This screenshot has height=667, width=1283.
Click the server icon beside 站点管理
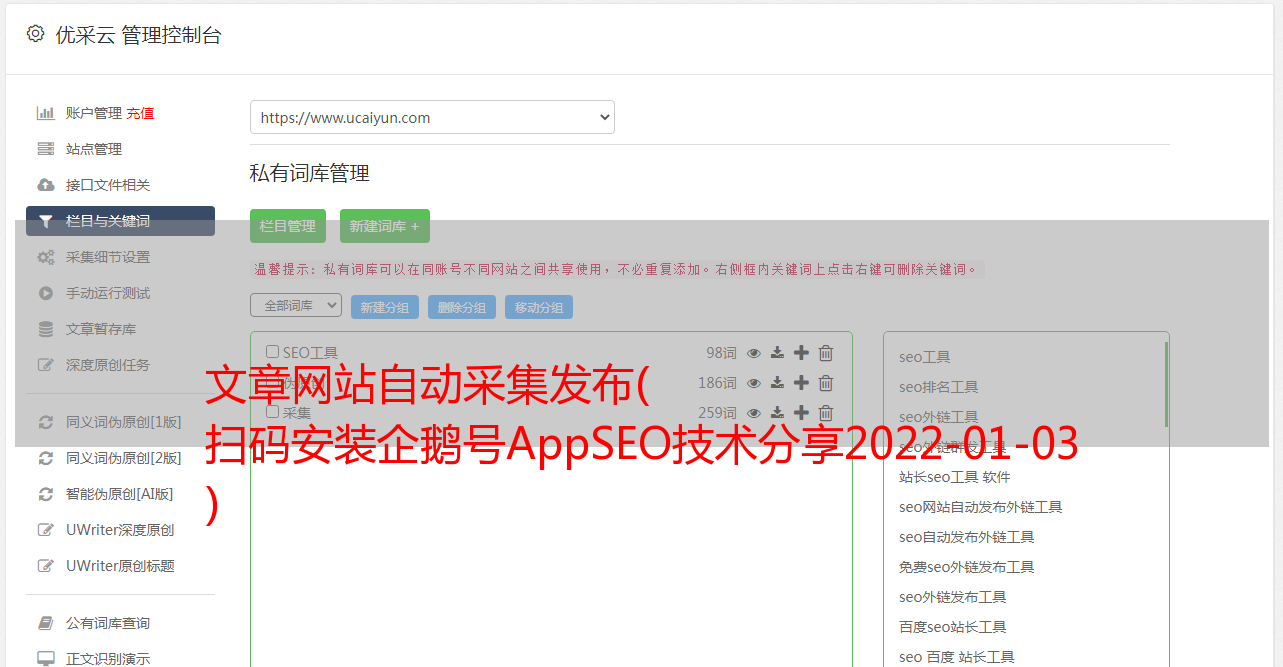tap(46, 149)
